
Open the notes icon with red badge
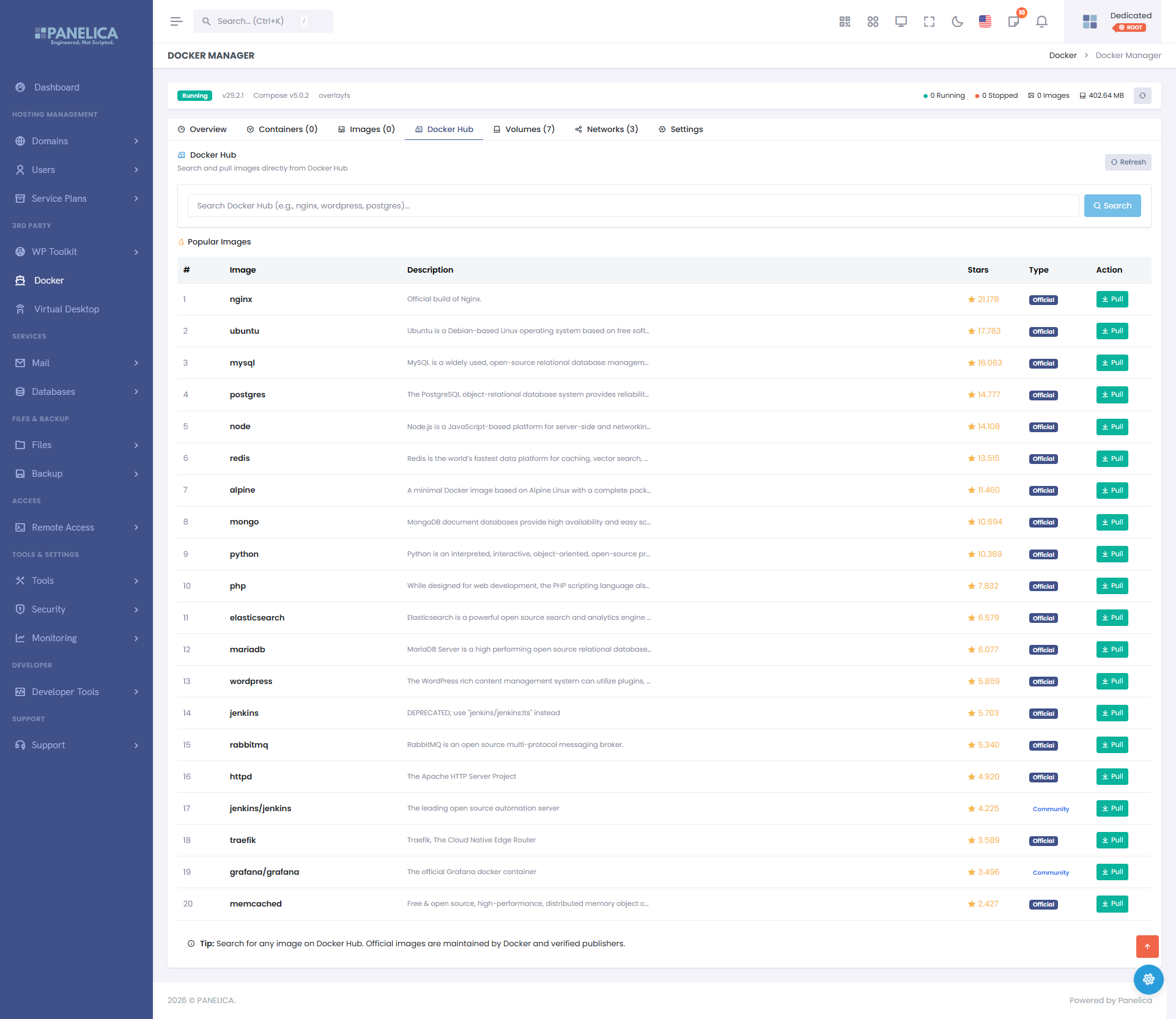coord(1013,21)
